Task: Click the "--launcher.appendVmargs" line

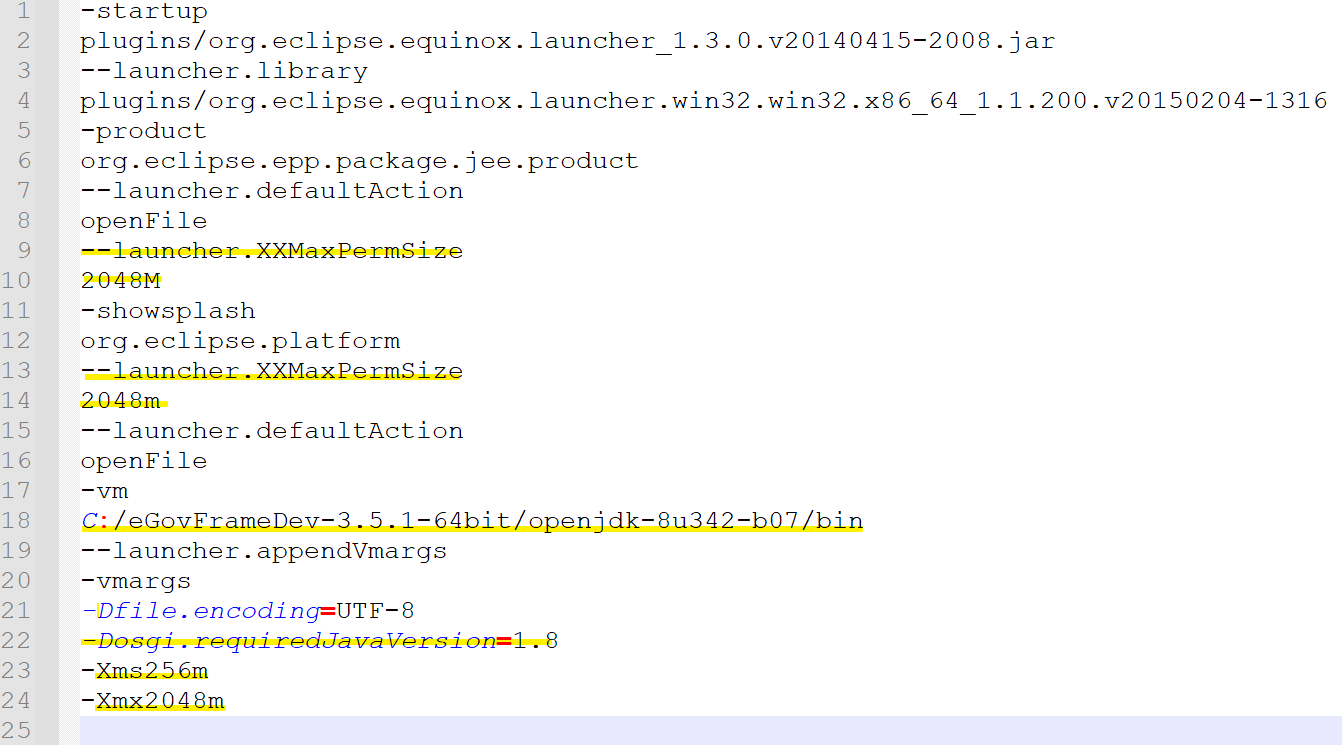Action: coord(264,551)
